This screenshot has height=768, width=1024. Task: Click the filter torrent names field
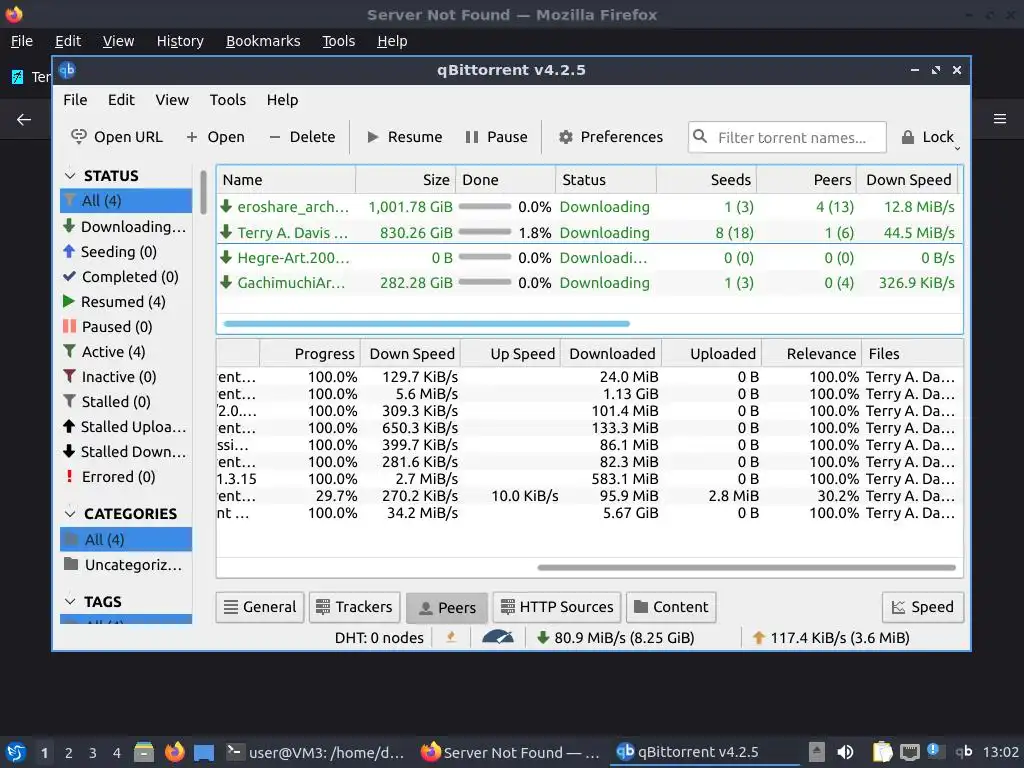point(787,137)
